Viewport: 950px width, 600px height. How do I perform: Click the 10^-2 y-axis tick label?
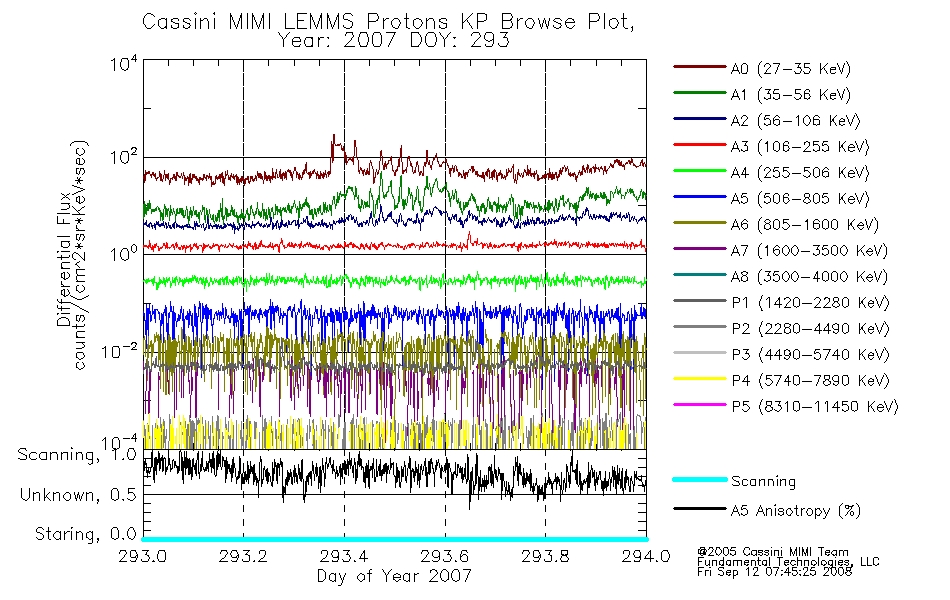(x=119, y=350)
